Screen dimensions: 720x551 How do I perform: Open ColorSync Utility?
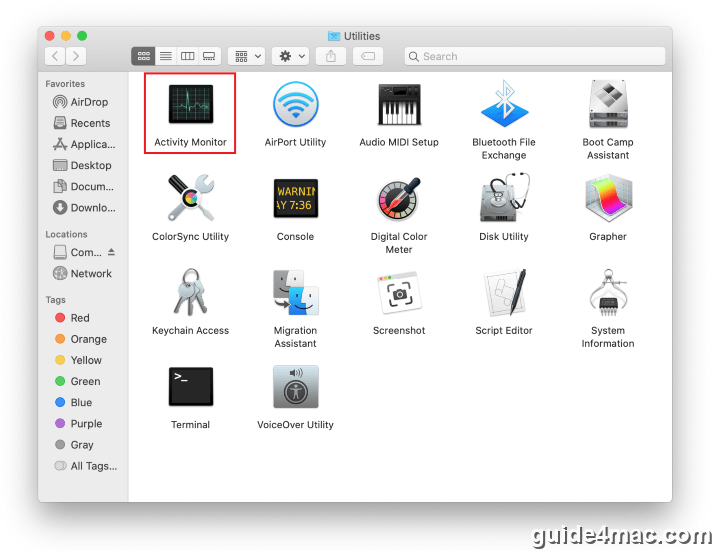click(x=191, y=198)
